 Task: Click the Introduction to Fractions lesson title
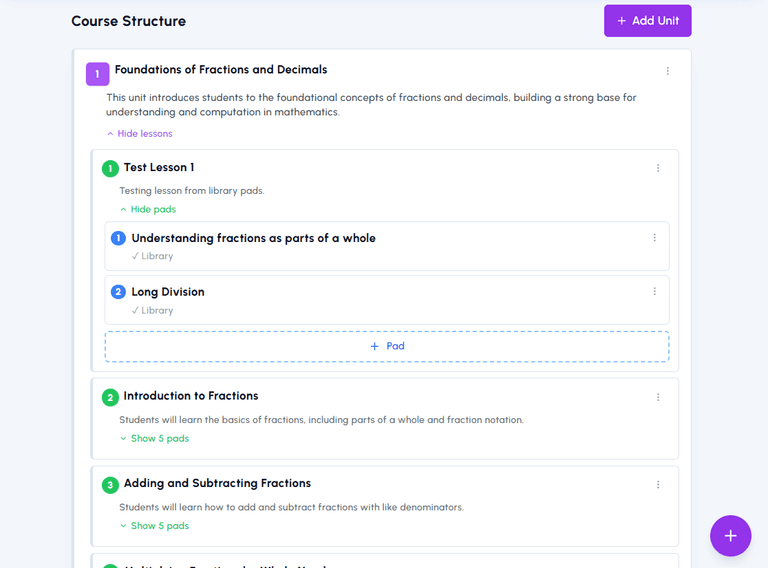191,396
